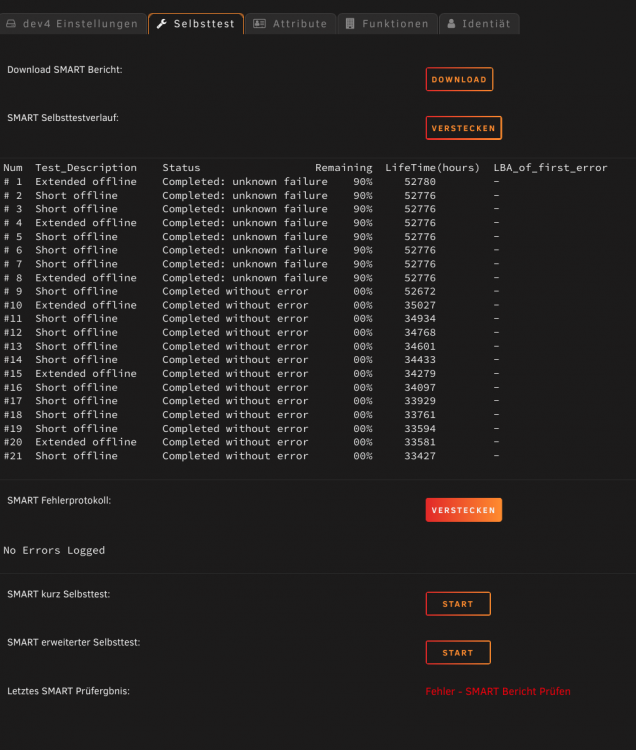
Task: Select test row # 2 Short offline
Action: pyautogui.click(x=252, y=196)
